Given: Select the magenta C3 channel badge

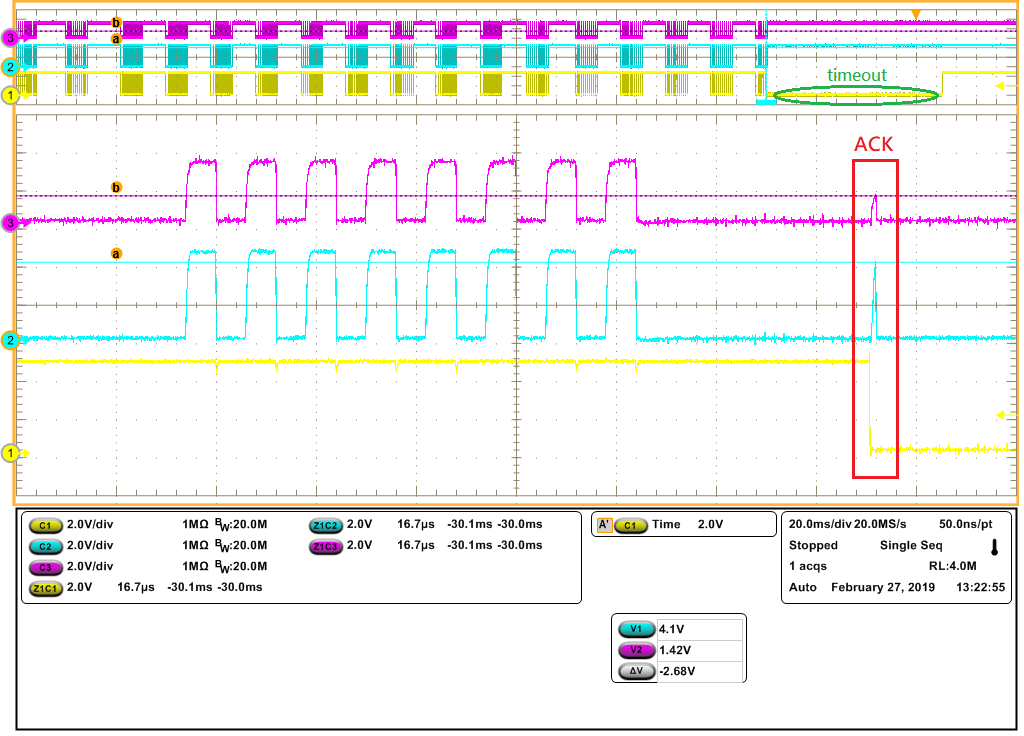Looking at the screenshot, I should 45,567.
